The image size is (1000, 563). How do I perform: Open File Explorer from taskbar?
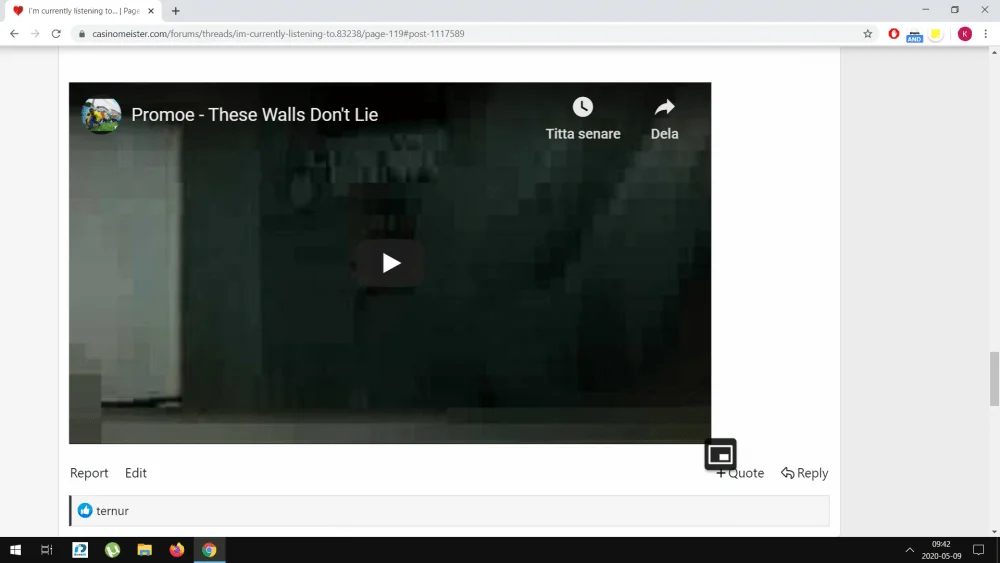[145, 550]
